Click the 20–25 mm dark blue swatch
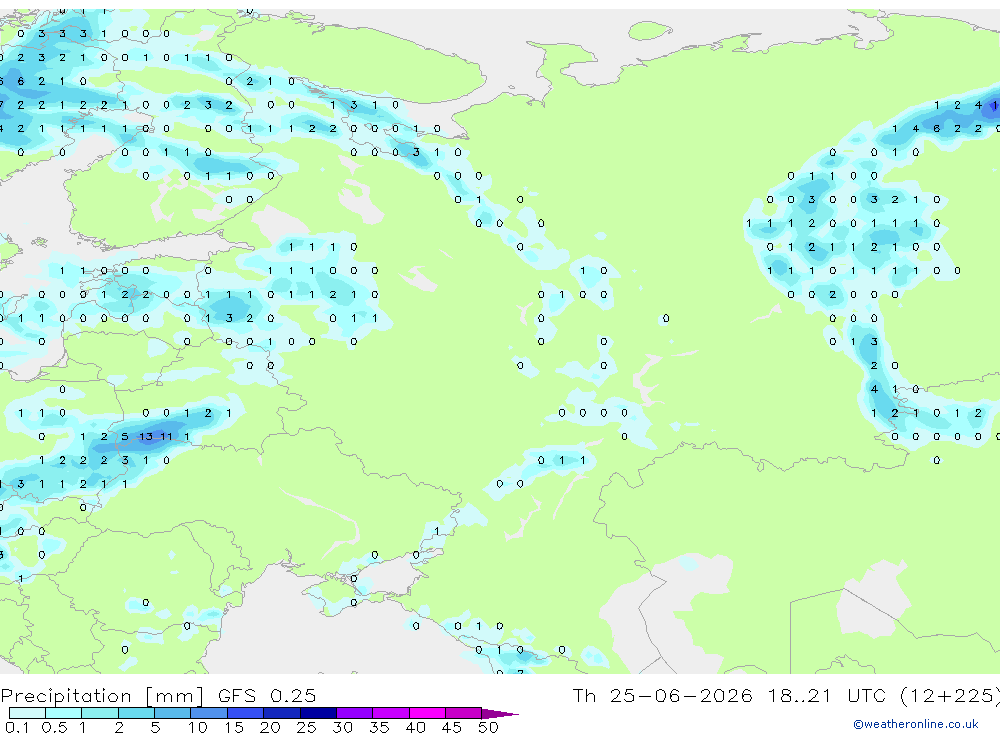This screenshot has height=733, width=1000. 282,713
